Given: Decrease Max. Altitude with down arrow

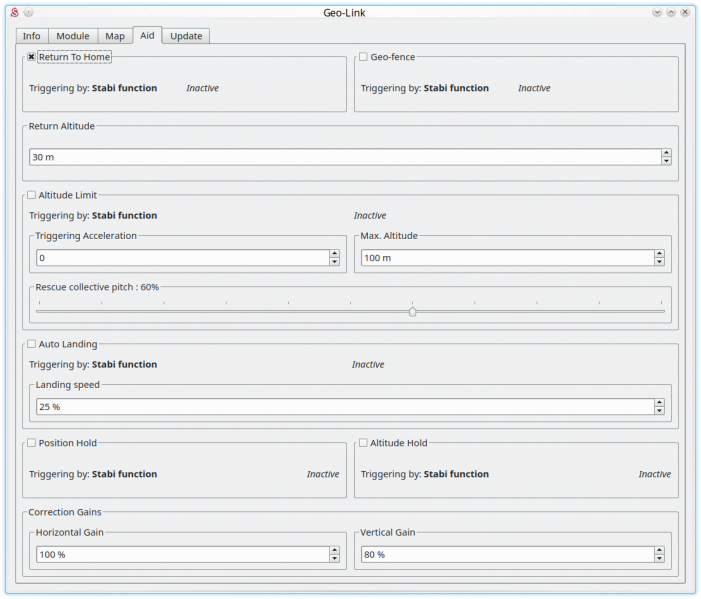Looking at the screenshot, I should coord(659,262).
